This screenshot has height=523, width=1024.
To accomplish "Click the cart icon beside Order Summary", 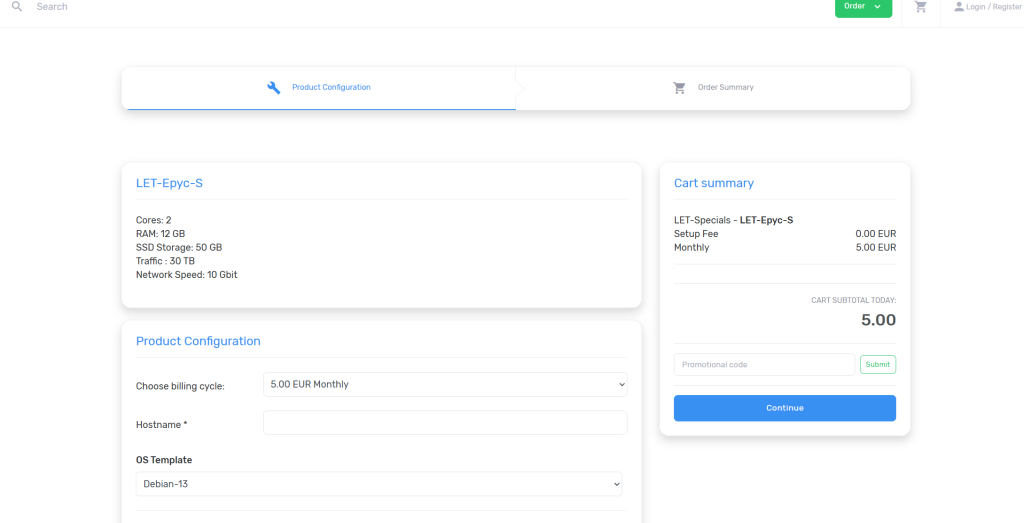I will coord(679,88).
